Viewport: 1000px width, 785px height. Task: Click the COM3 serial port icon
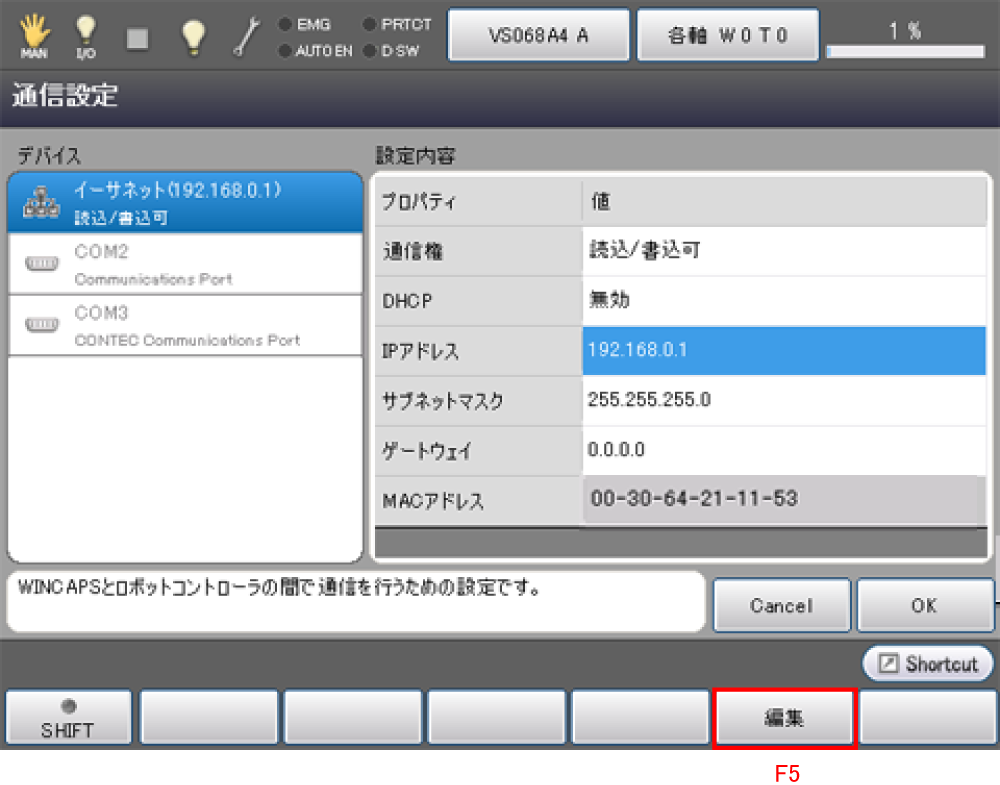click(x=42, y=325)
